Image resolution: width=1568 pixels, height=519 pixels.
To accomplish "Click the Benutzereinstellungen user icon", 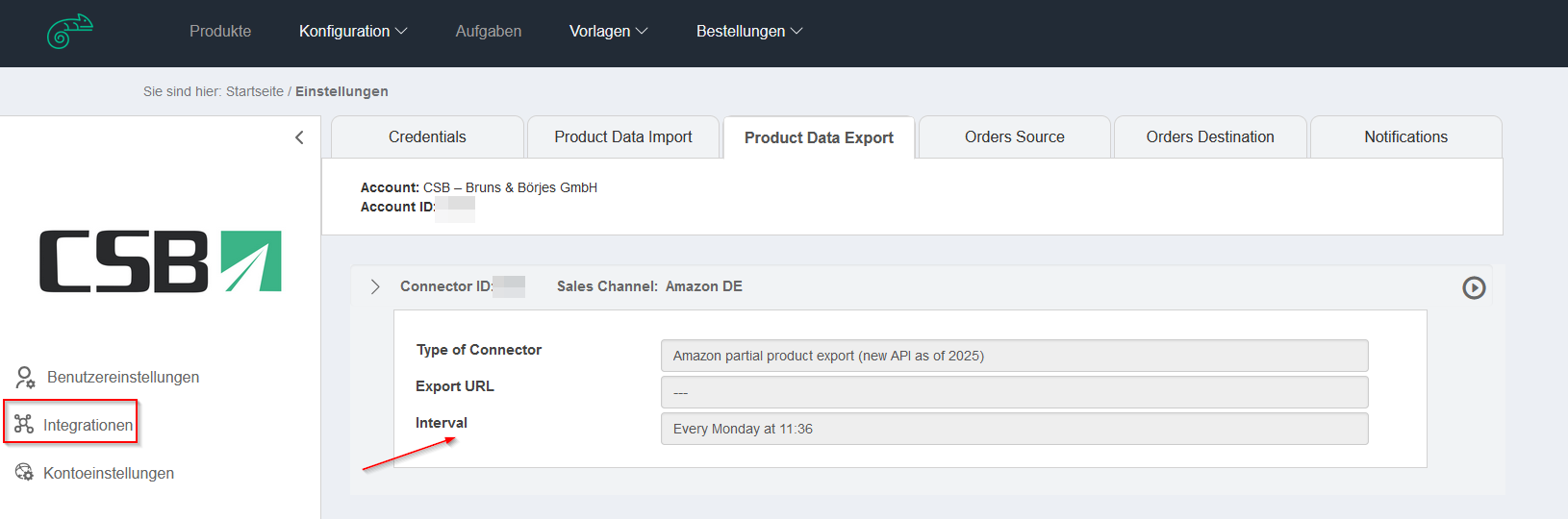I will tap(25, 377).
